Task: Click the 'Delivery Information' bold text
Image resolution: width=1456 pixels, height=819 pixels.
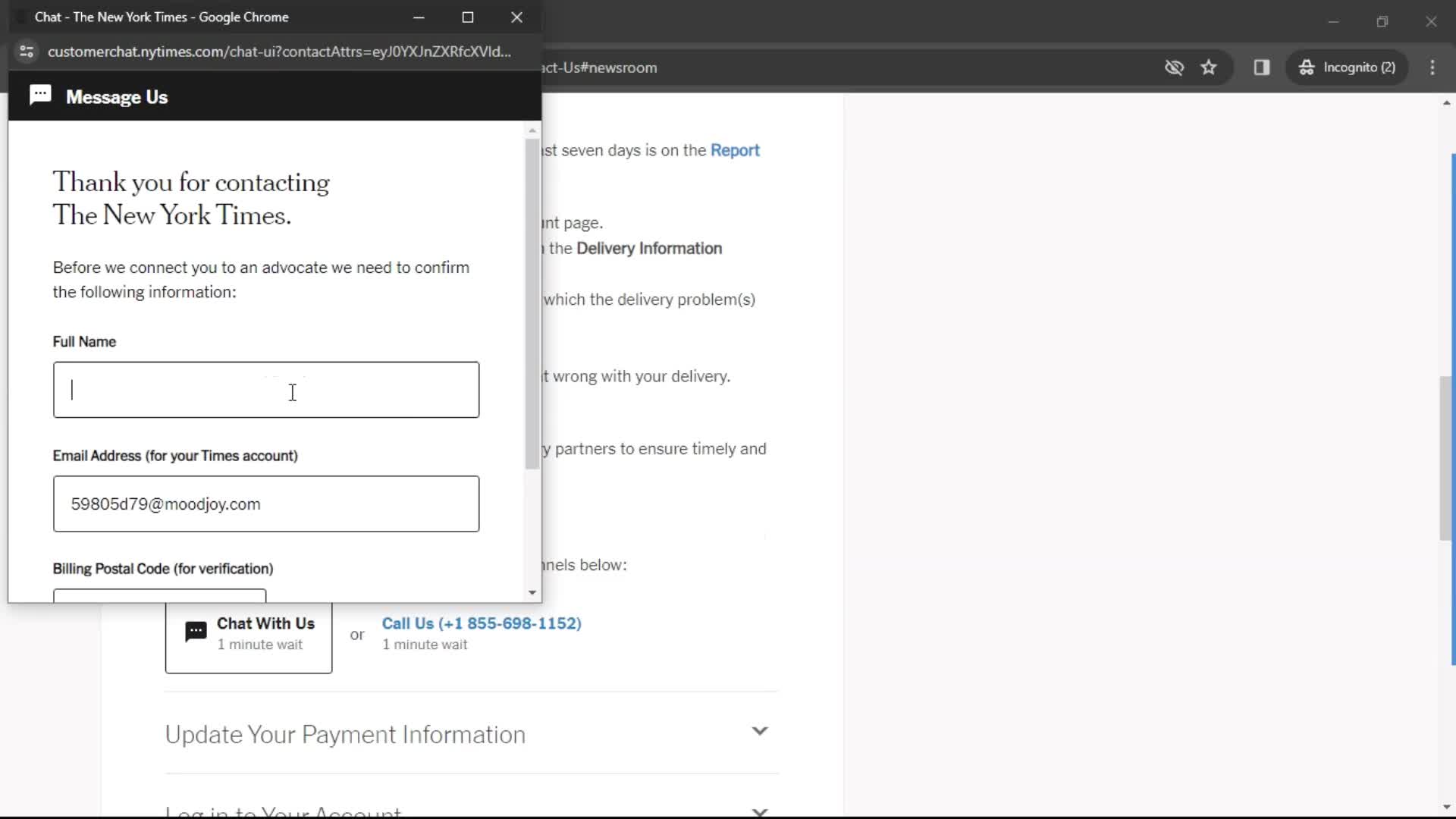Action: 649,249
